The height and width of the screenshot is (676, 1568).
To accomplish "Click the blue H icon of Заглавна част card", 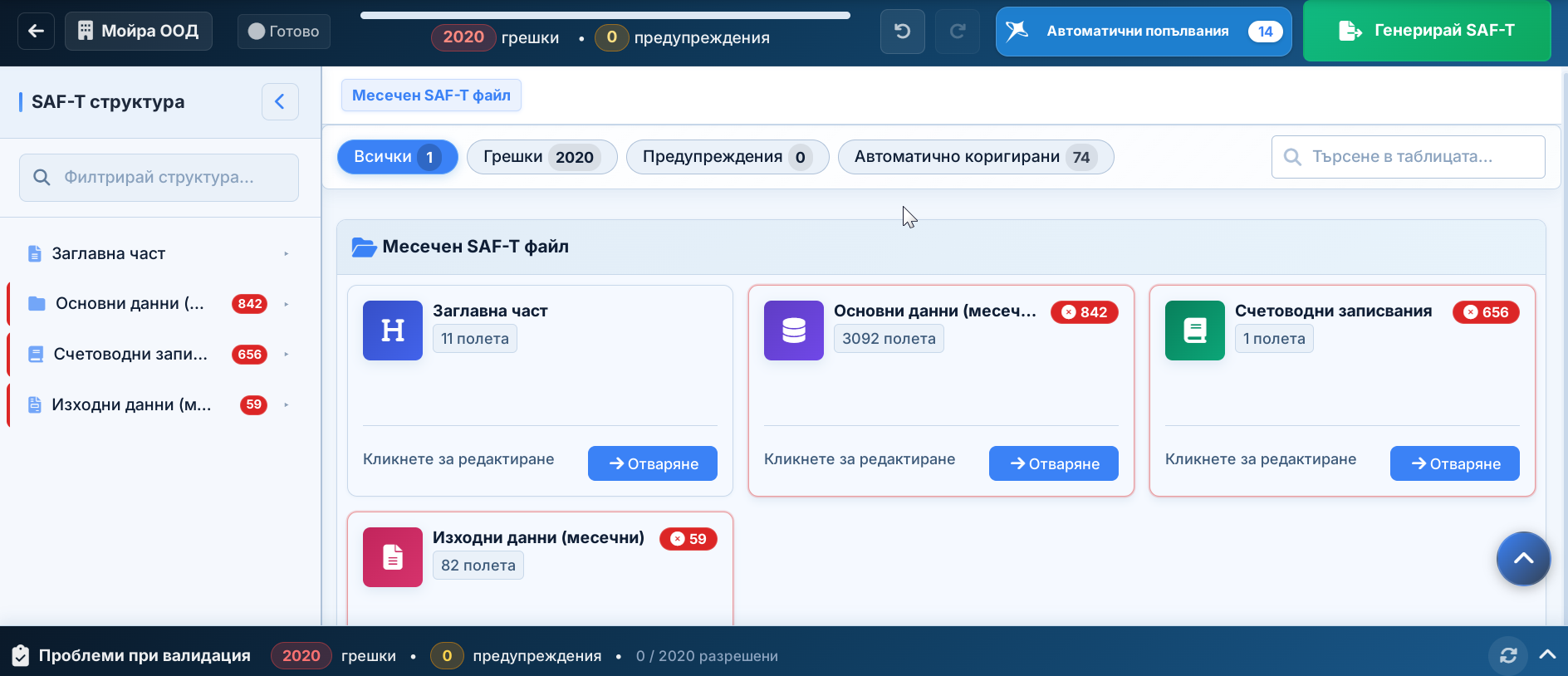I will click(393, 331).
